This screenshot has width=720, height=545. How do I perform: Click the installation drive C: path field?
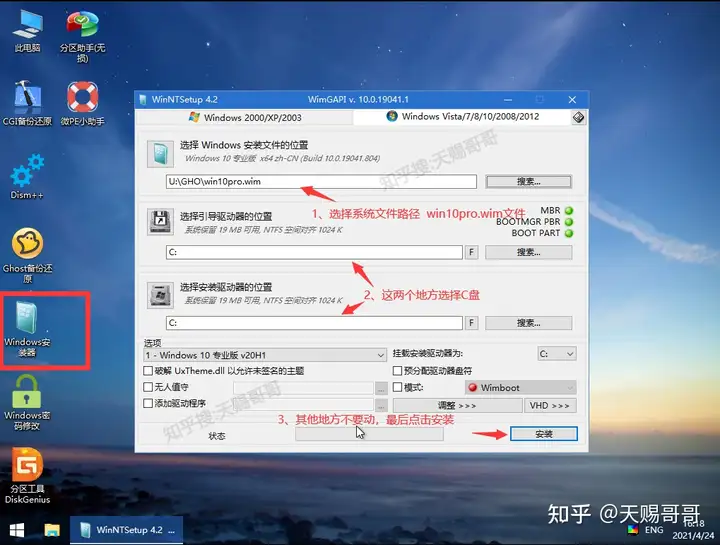pyautogui.click(x=314, y=323)
